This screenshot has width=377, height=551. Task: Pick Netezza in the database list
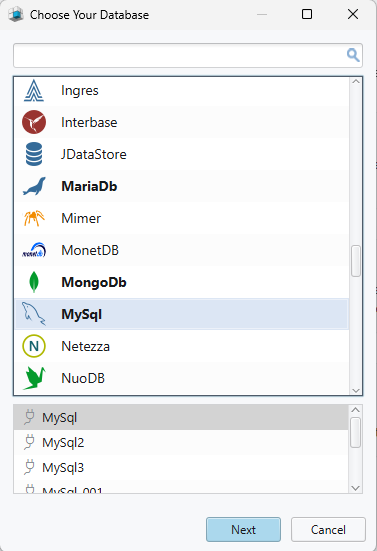click(x=182, y=346)
